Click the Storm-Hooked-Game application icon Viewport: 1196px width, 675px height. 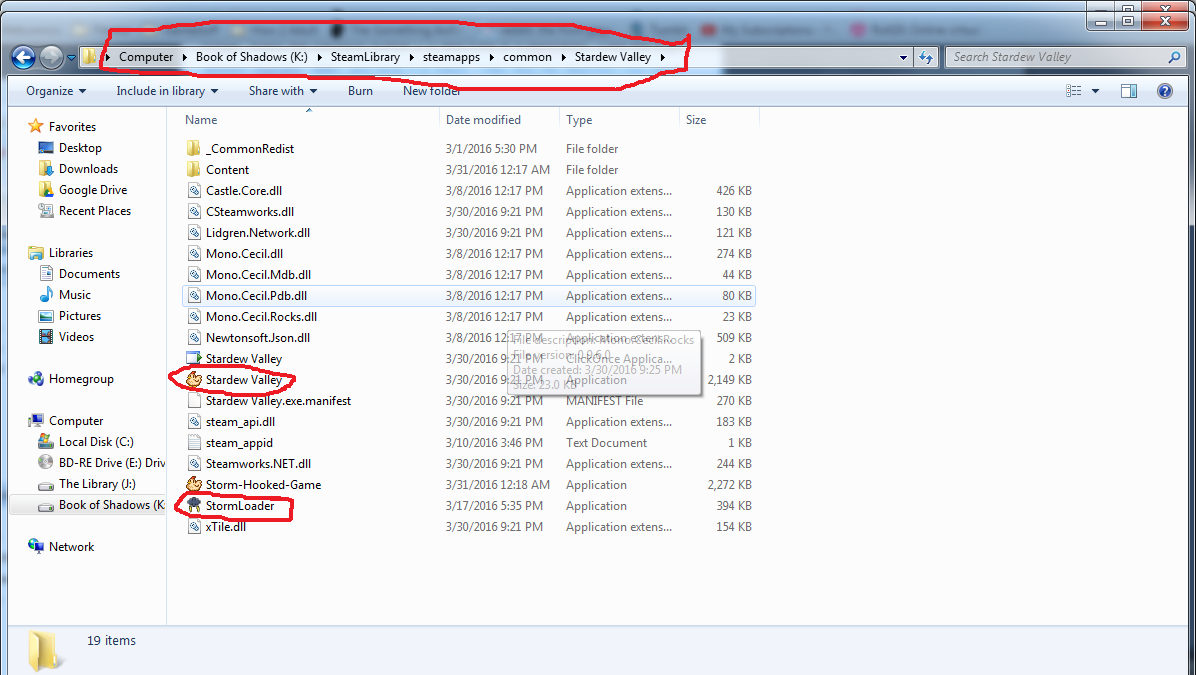coord(195,485)
